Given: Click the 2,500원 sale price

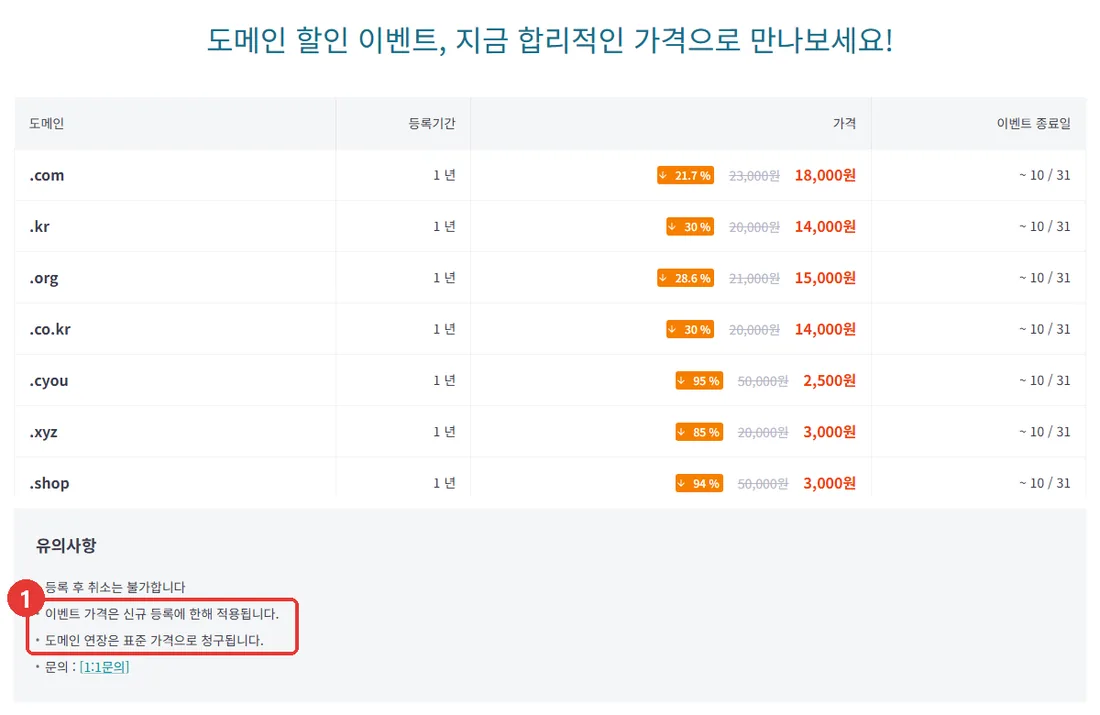Looking at the screenshot, I should [x=829, y=380].
